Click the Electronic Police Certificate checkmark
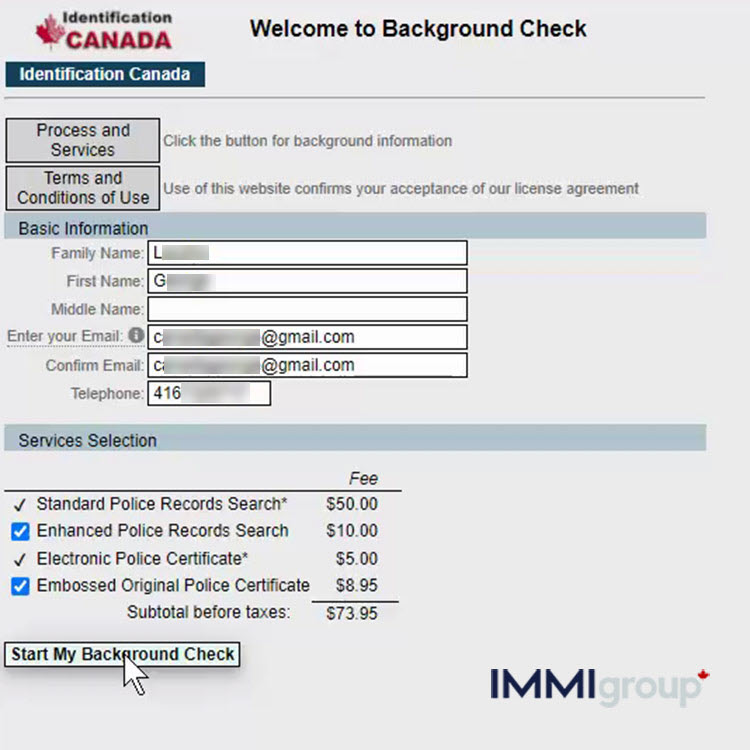 (20, 559)
